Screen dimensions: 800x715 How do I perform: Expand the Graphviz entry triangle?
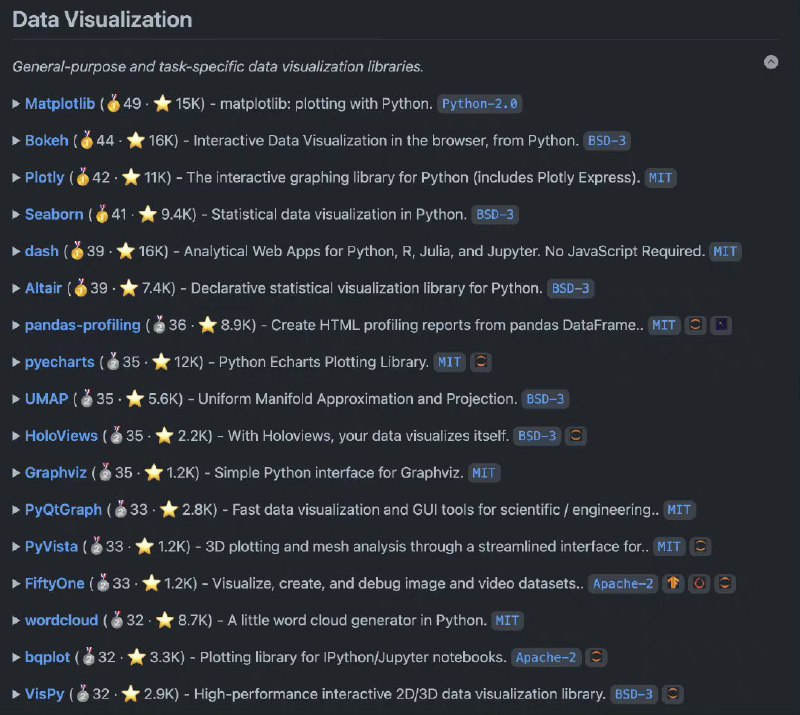16,473
